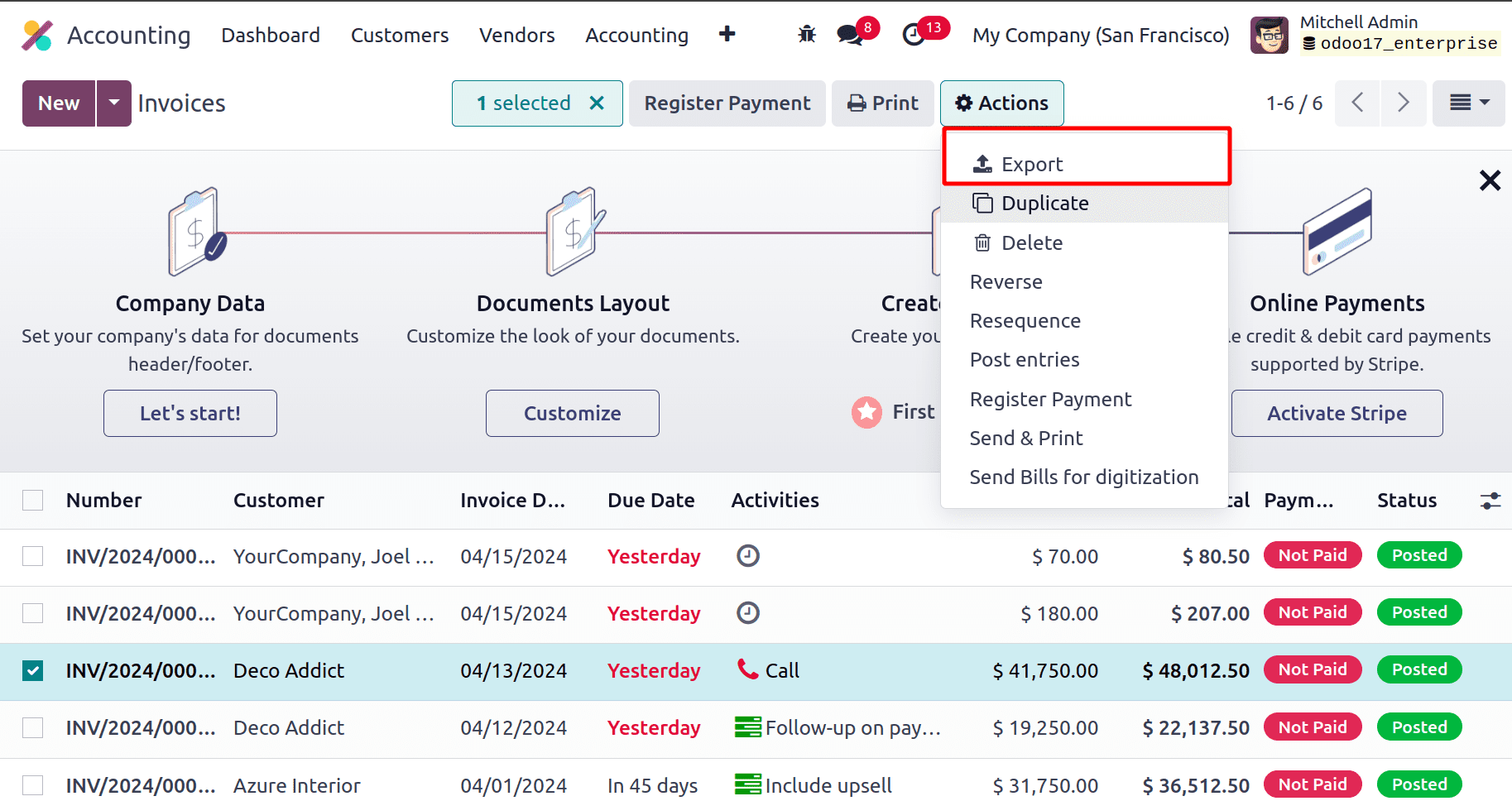Screen dimensions: 1512x801
Task: Click Company Data clipboard illustration
Action: coord(197,232)
